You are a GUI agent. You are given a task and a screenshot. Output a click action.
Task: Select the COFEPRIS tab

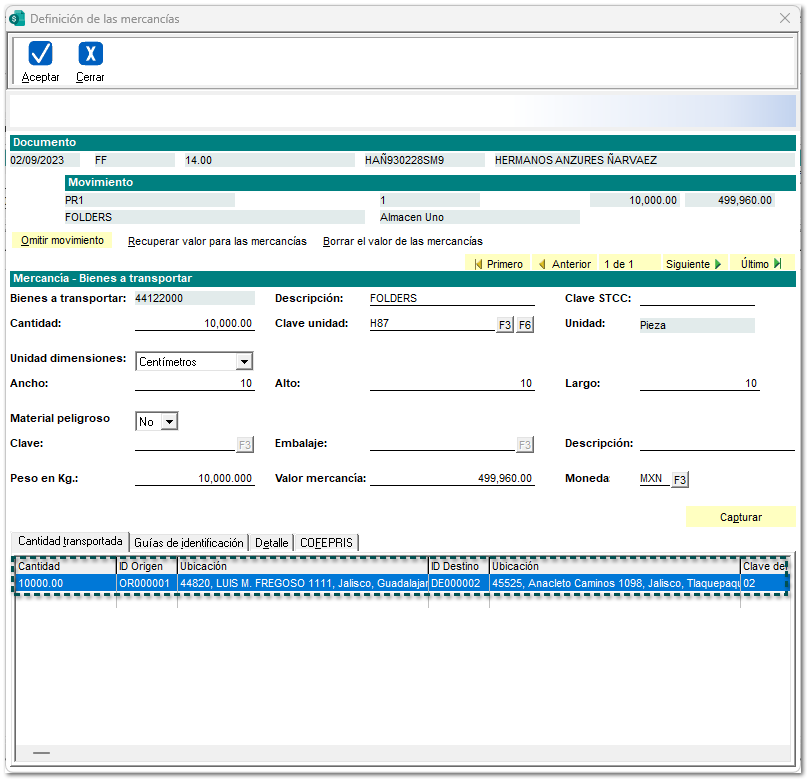pyautogui.click(x=327, y=543)
